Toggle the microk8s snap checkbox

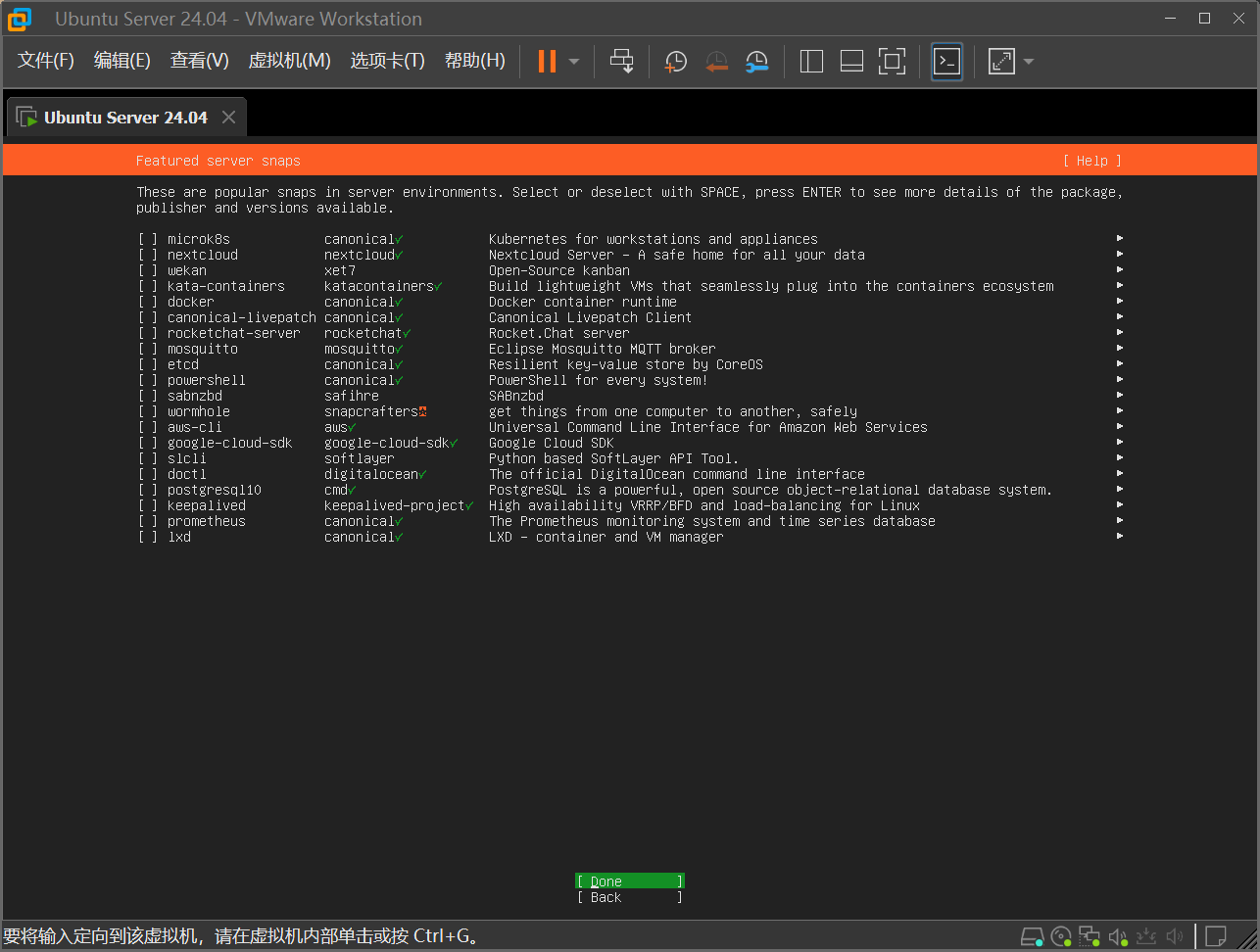pos(148,239)
